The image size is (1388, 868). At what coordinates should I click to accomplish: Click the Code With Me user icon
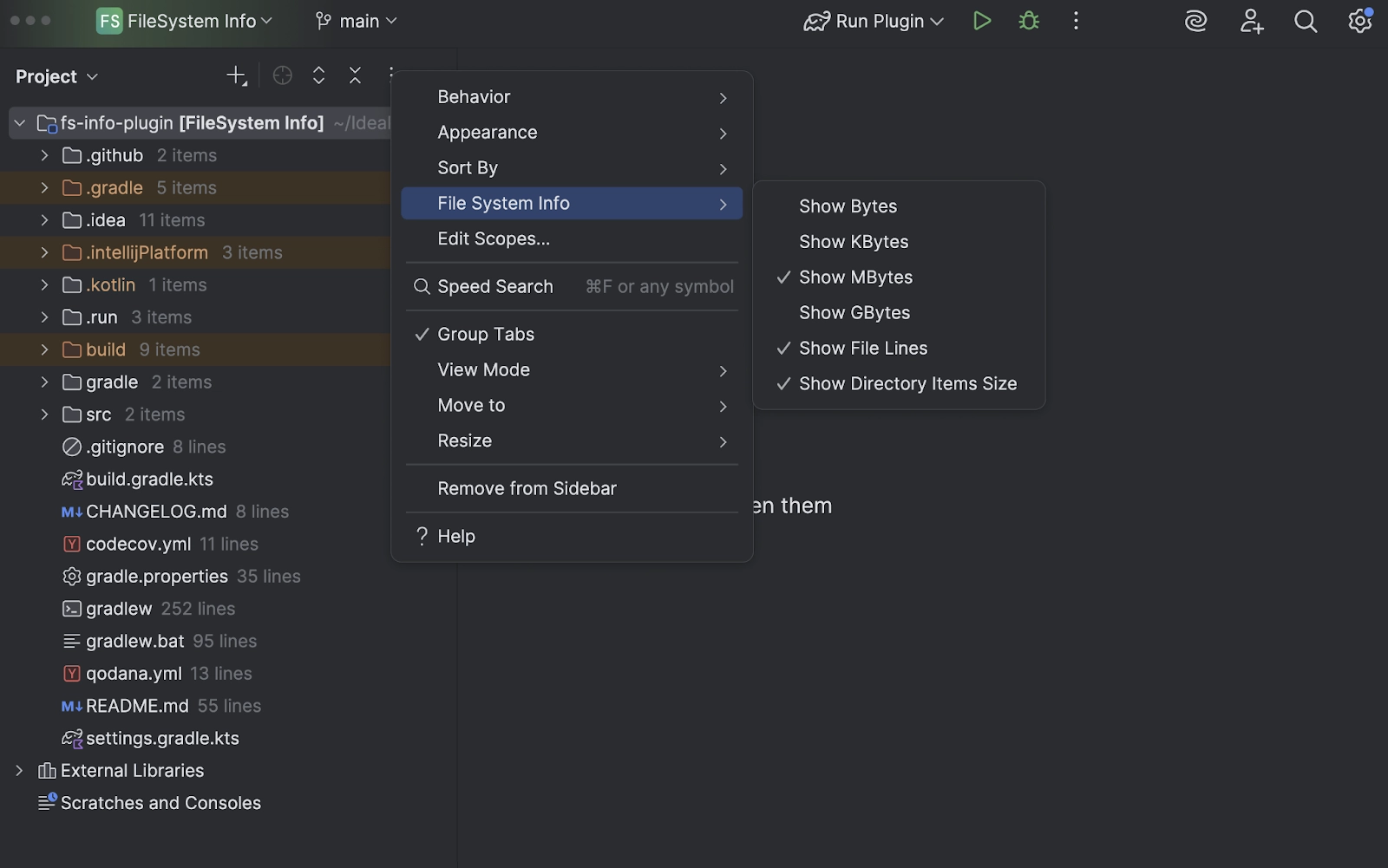pos(1251,21)
